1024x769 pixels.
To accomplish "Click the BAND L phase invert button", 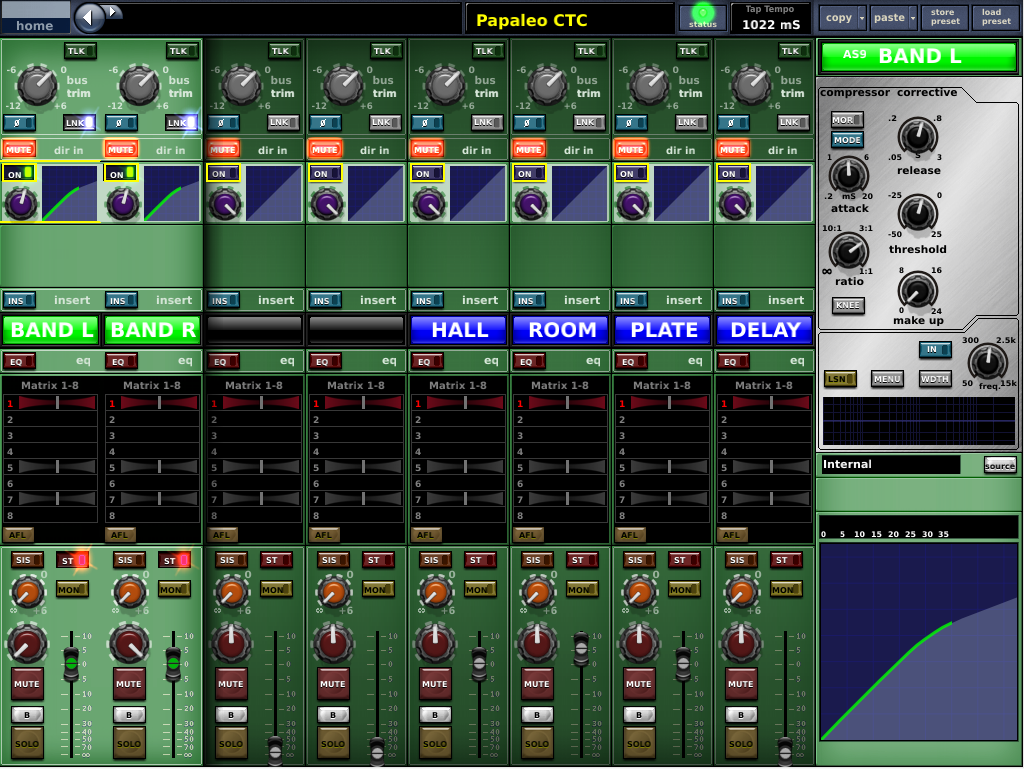I will point(19,123).
